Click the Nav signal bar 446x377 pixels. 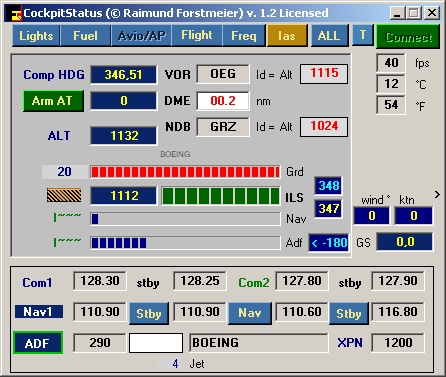(185, 219)
